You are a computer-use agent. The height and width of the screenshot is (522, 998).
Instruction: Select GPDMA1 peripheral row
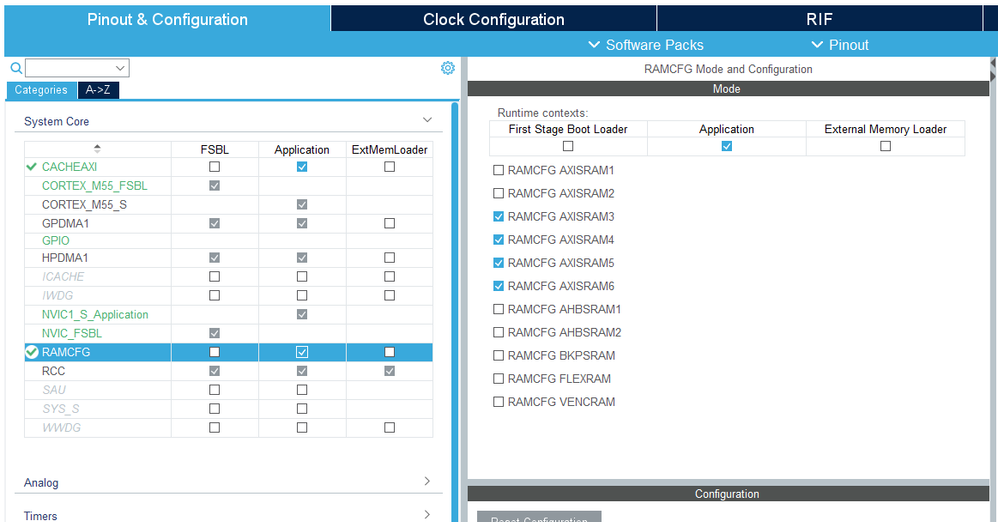point(66,223)
